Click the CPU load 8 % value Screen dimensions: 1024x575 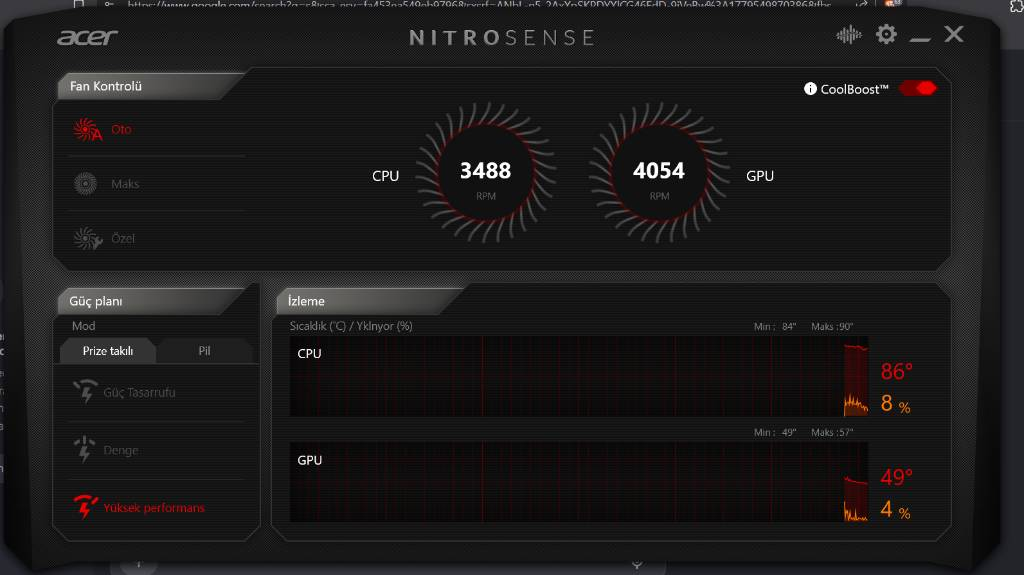895,404
